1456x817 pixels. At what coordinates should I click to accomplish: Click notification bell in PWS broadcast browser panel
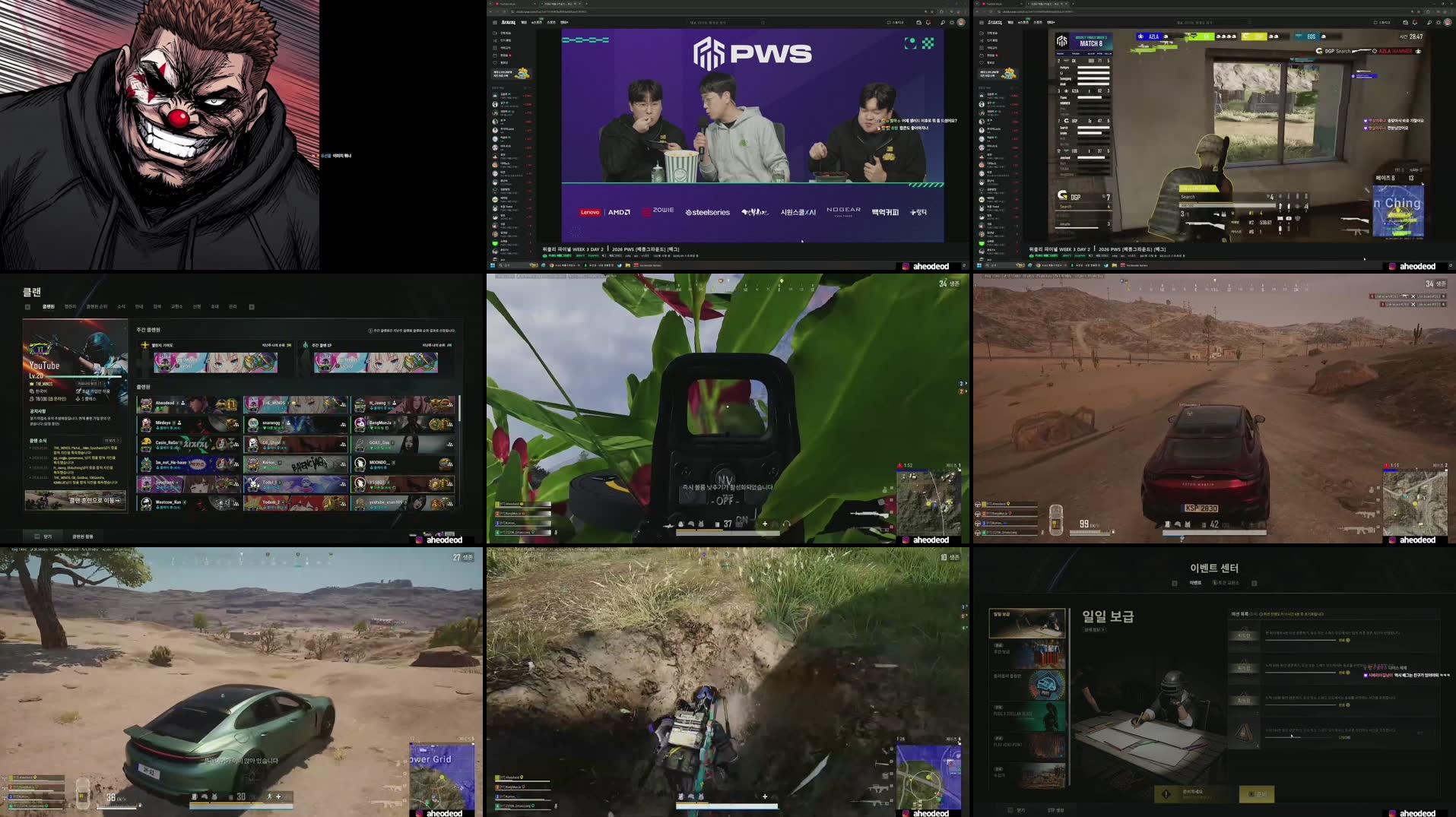point(928,23)
